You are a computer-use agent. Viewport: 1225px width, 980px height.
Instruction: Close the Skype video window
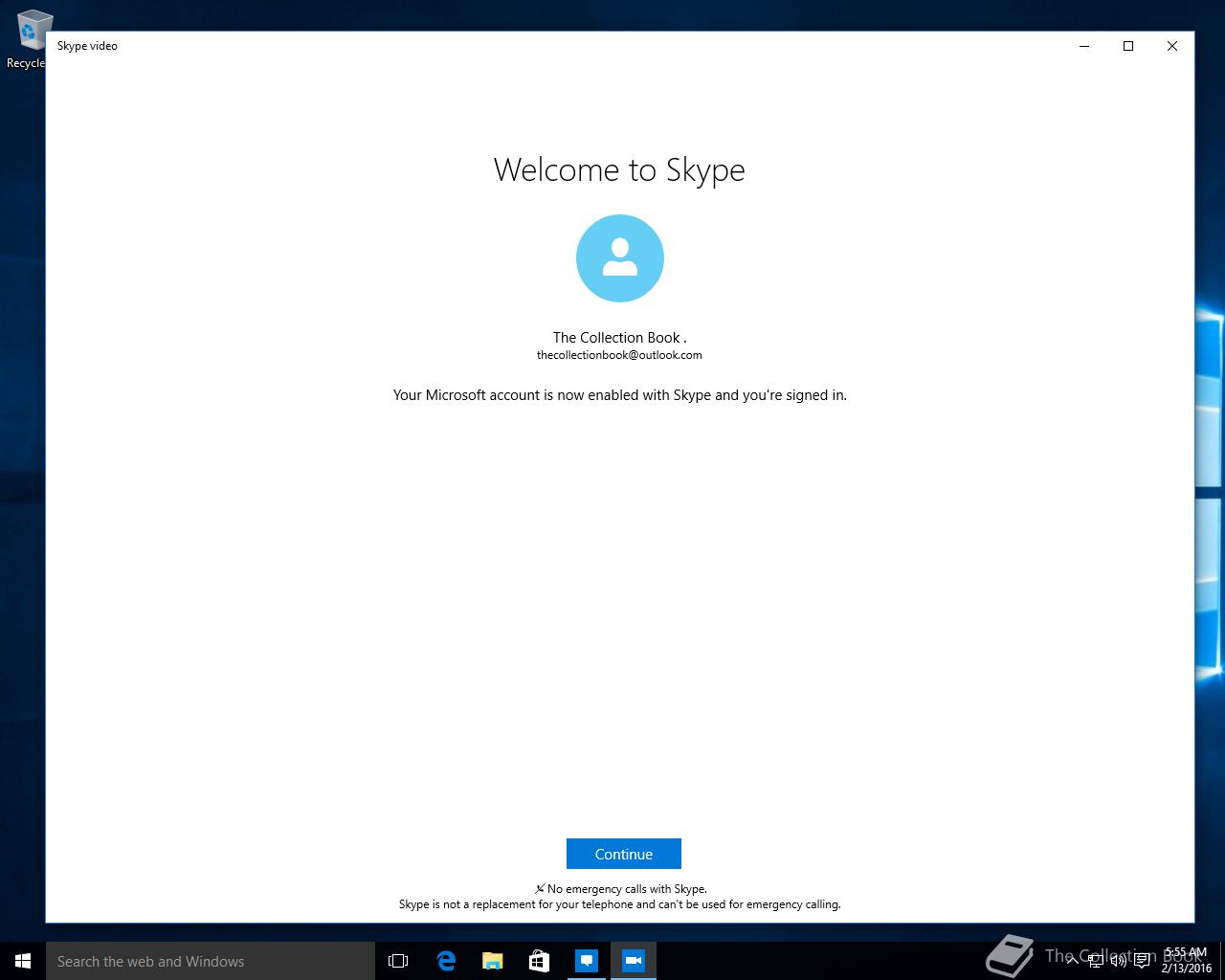(1172, 46)
